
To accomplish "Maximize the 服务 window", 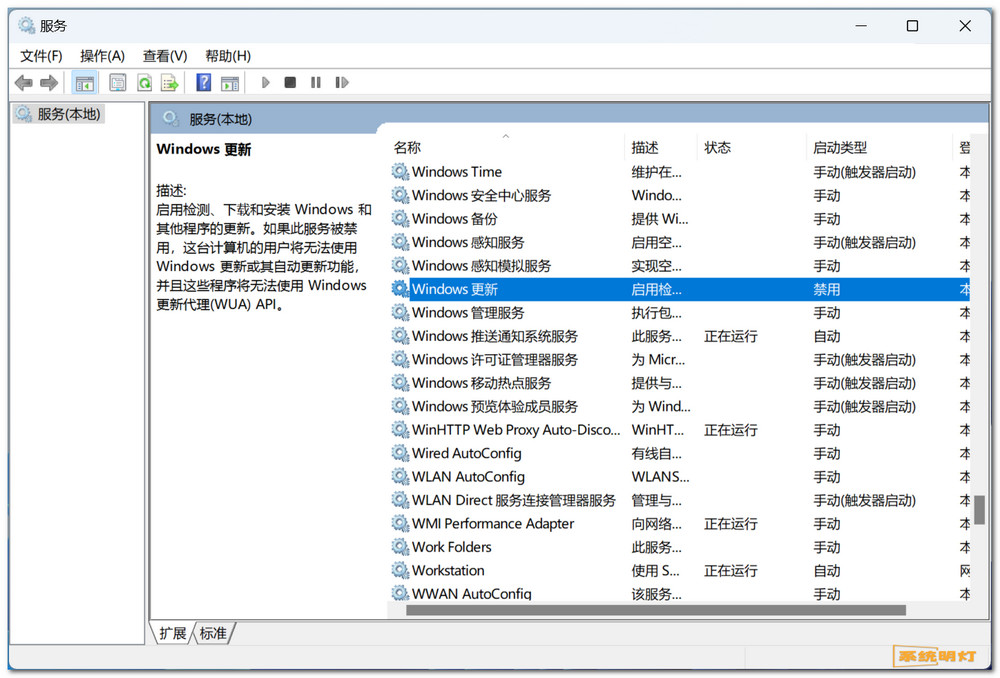I will (913, 26).
